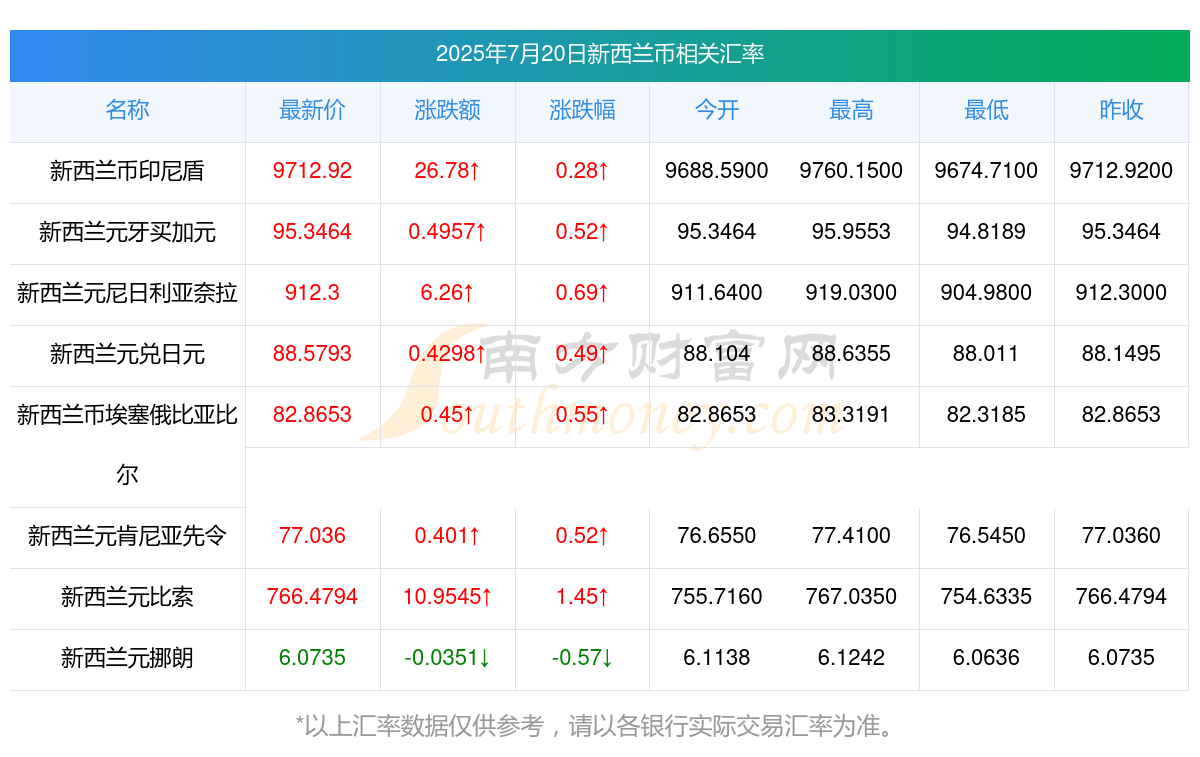Click the 0.28↑ percentage cell
The width and height of the screenshot is (1200, 757).
coord(582,171)
